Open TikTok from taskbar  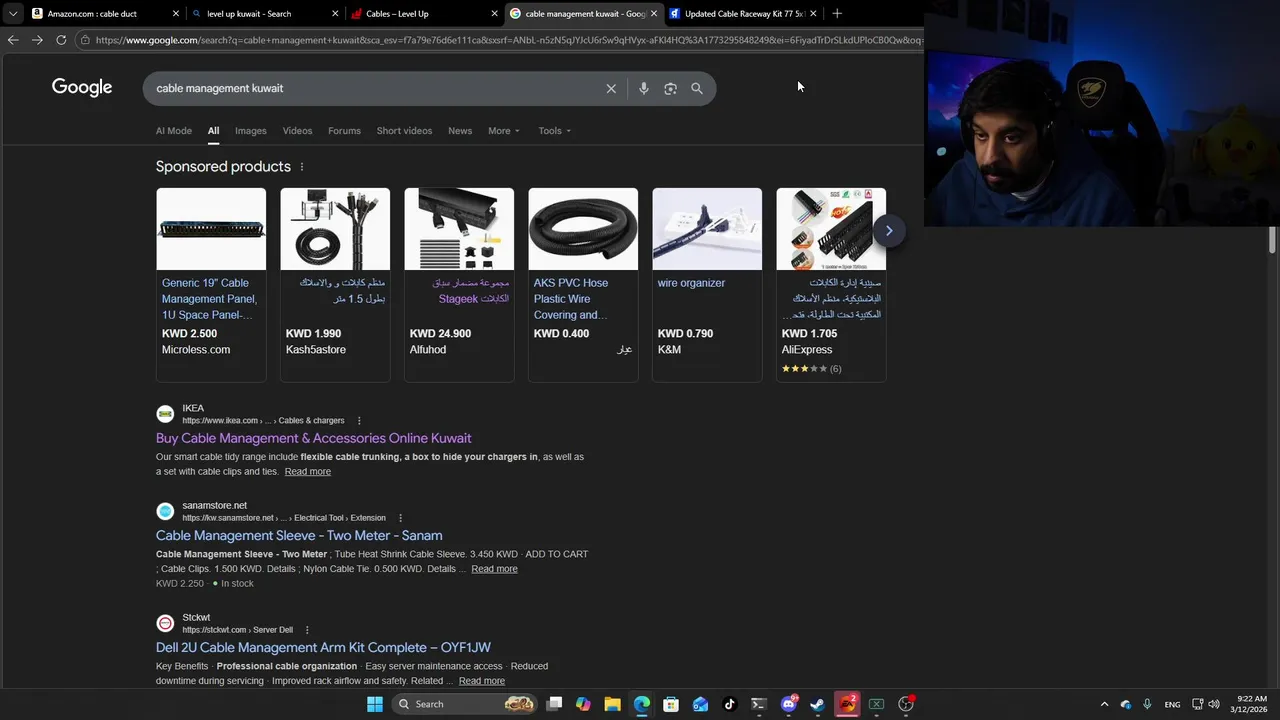click(x=730, y=704)
